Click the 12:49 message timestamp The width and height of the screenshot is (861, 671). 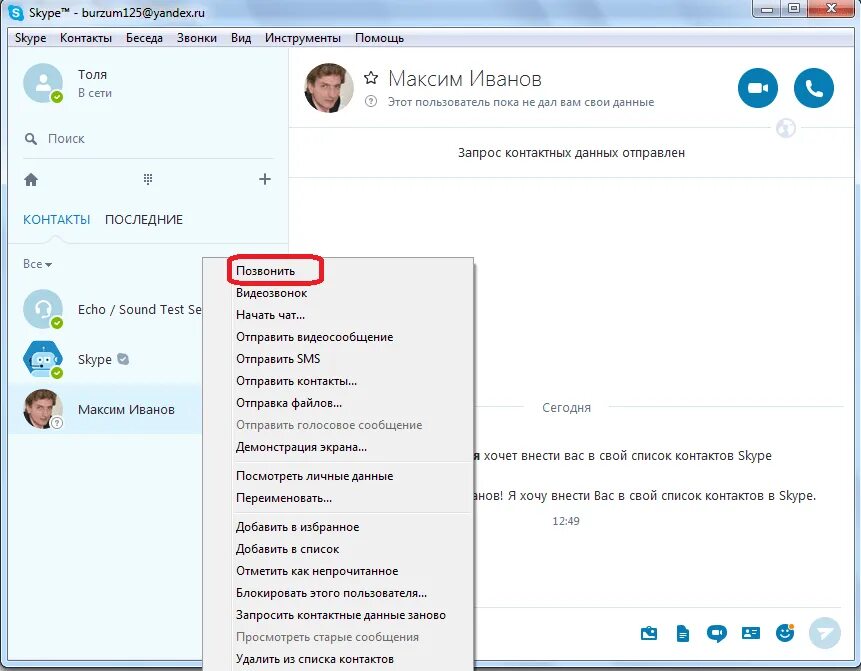pos(566,521)
